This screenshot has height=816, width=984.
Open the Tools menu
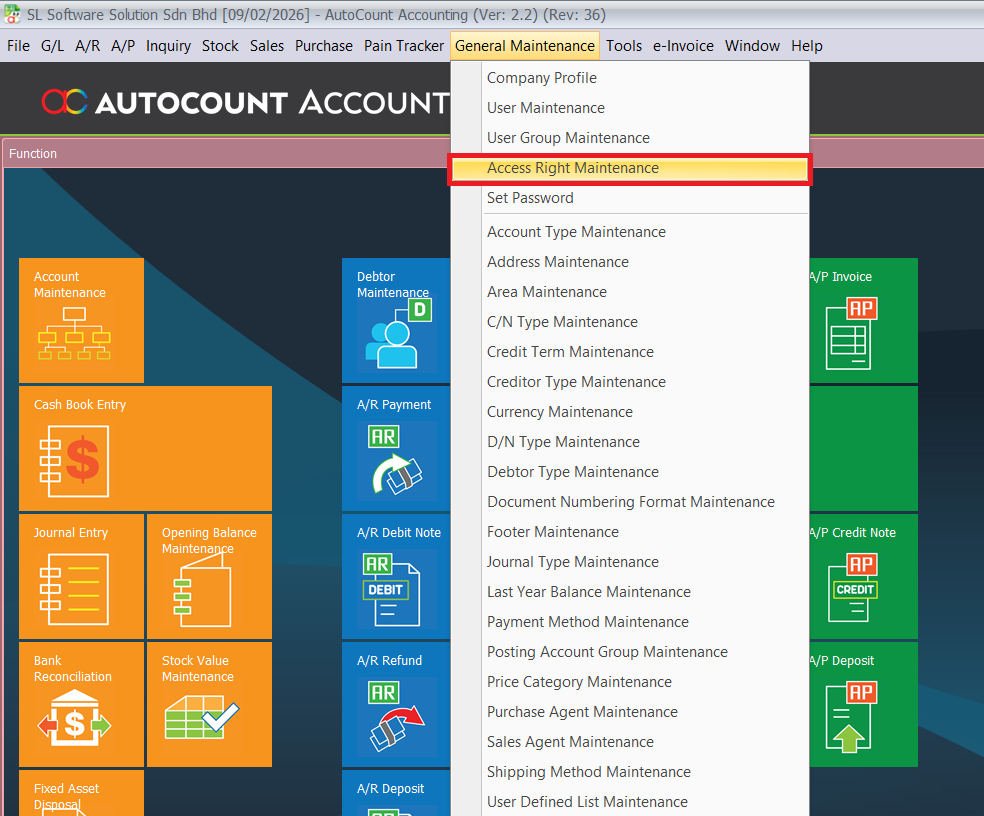click(x=624, y=46)
